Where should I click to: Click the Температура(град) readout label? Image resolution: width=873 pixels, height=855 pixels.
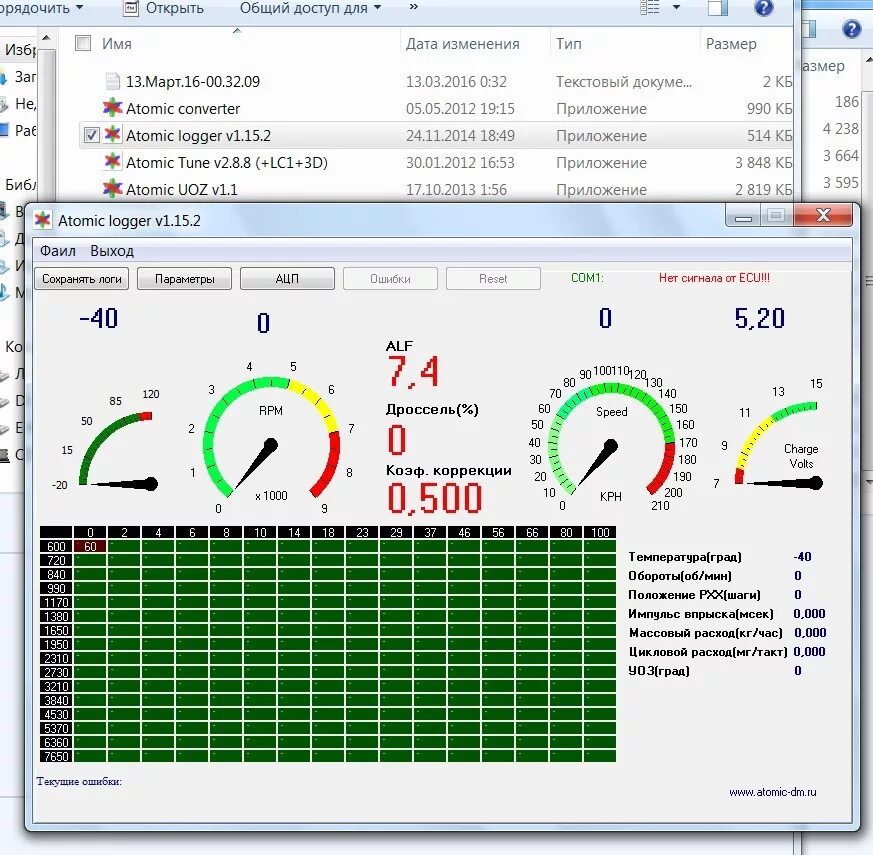pos(685,557)
